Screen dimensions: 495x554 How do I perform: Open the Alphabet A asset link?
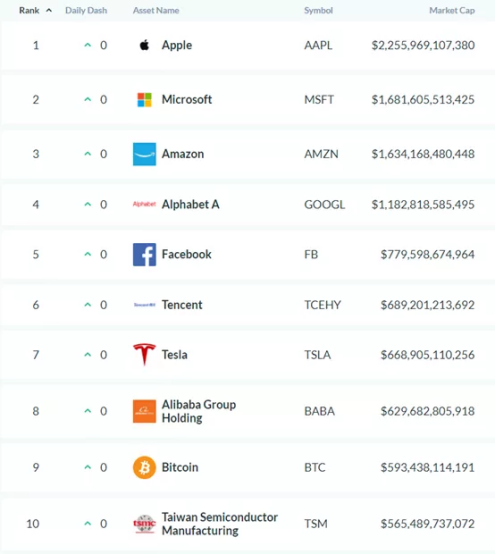(190, 204)
